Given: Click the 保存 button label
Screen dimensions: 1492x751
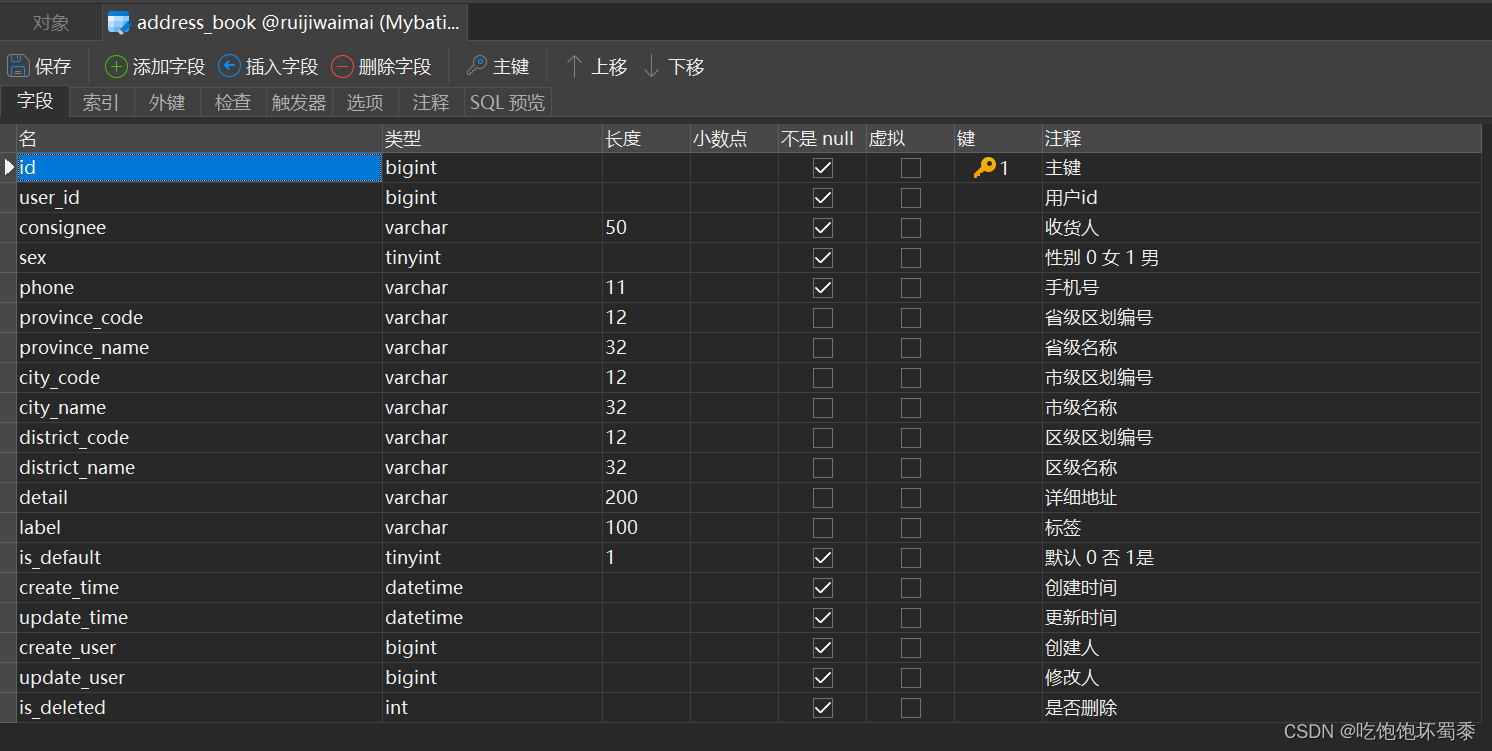Looking at the screenshot, I should [53, 67].
